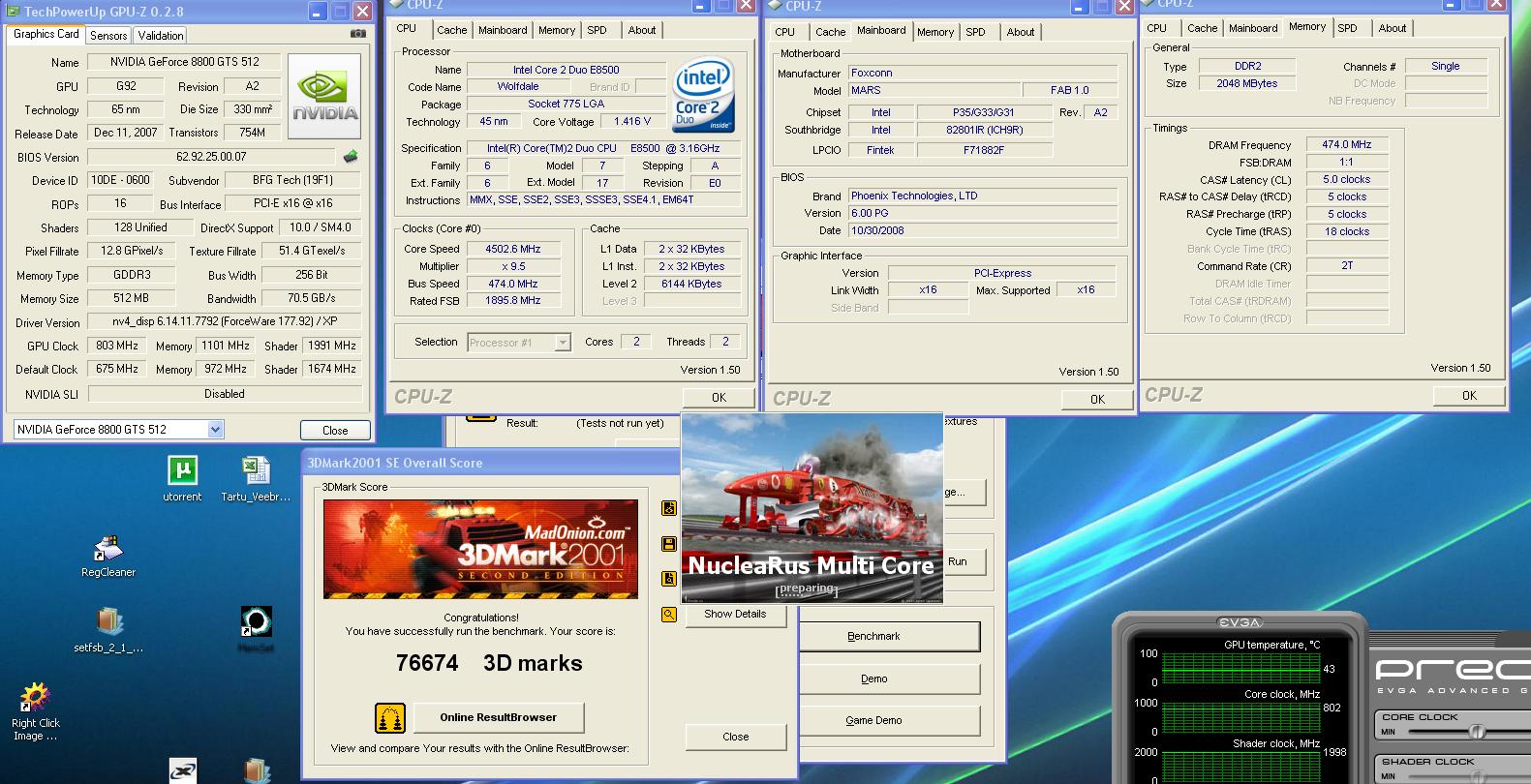Open the utorrent desktop icon
The height and width of the screenshot is (784, 1531).
[x=182, y=478]
